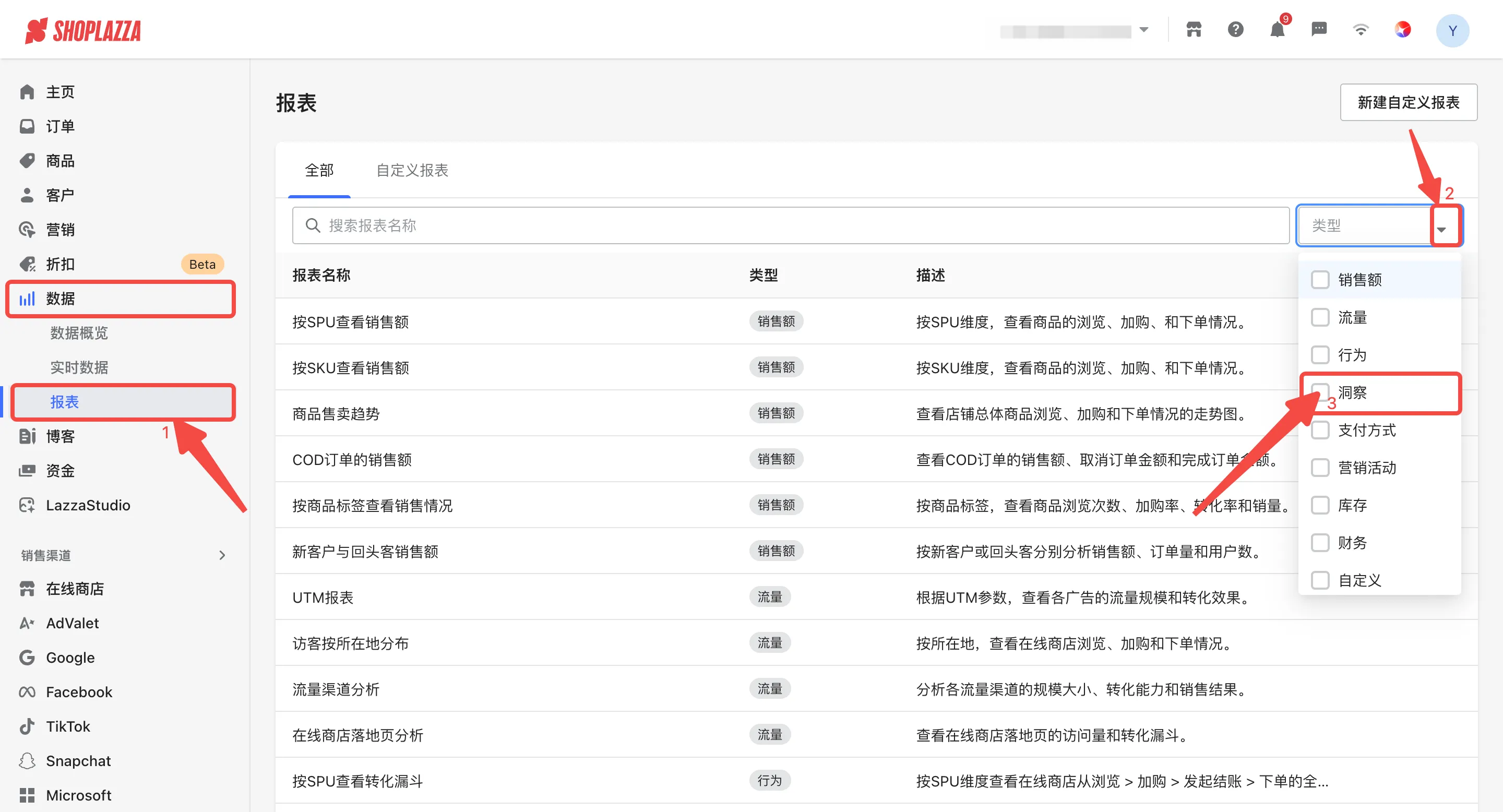Open the chat messages icon
This screenshot has width=1503, height=812.
pos(1319,29)
